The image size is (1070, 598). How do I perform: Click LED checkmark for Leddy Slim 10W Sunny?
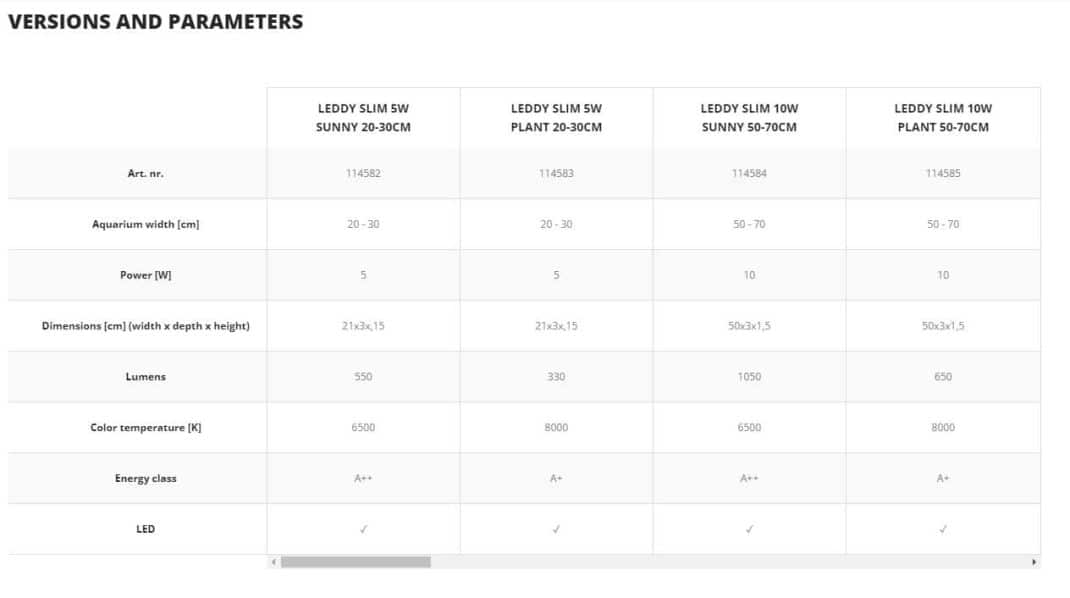tap(749, 529)
